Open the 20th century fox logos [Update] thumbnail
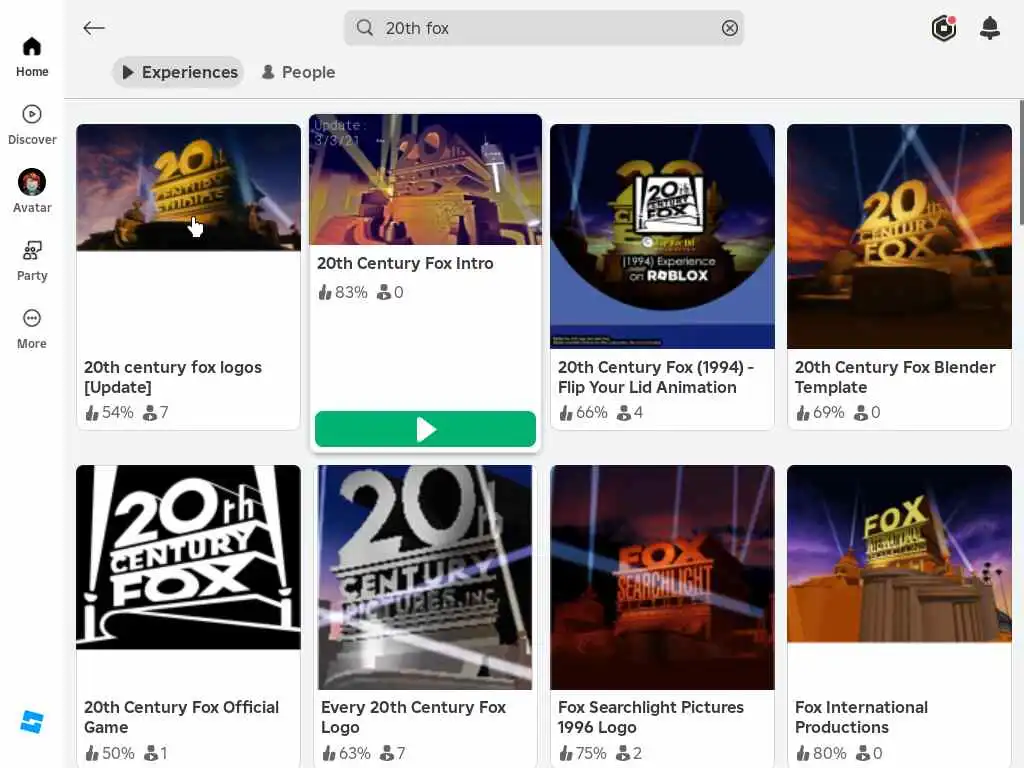This screenshot has height=768, width=1024. tap(189, 187)
